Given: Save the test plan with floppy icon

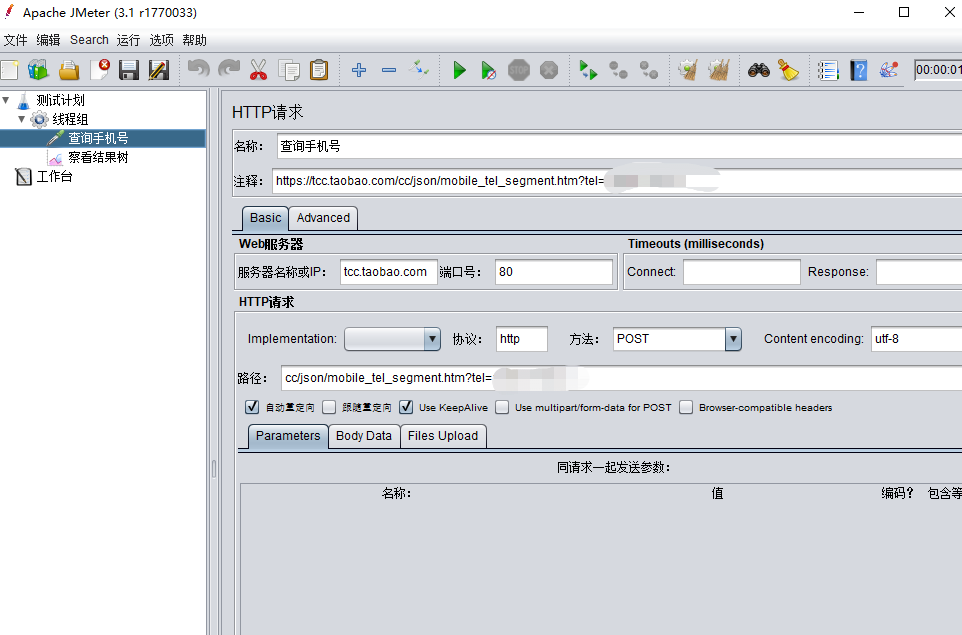Looking at the screenshot, I should pyautogui.click(x=129, y=70).
